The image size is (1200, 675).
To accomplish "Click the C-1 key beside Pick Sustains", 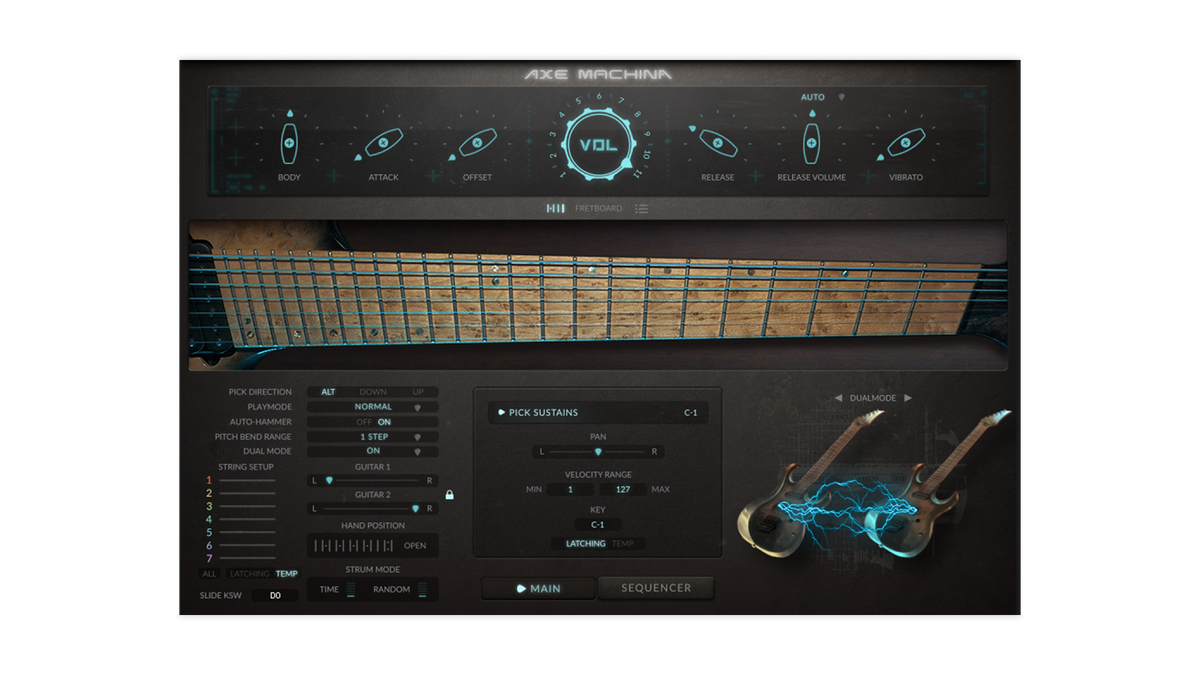I will pyautogui.click(x=691, y=412).
